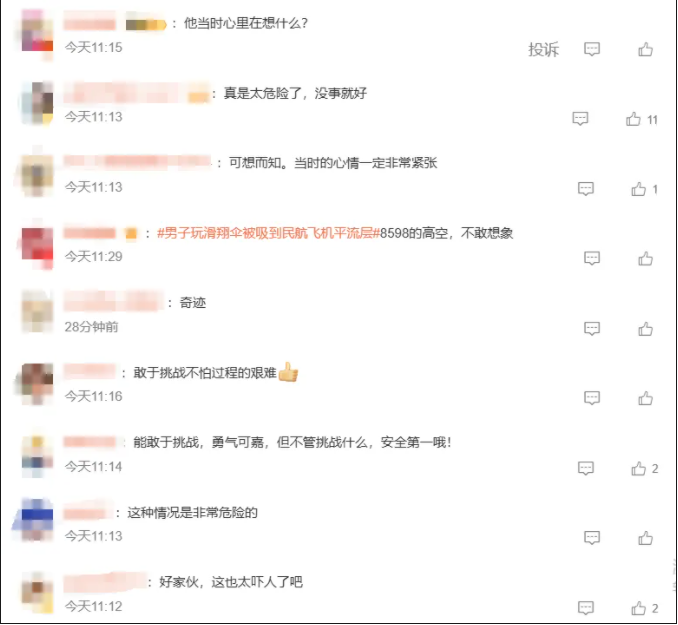Reply to the '奇迹' comment

592,328
